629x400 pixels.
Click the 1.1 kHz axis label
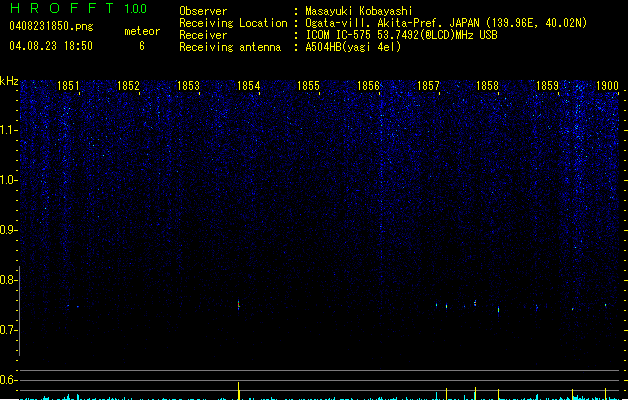point(8,130)
